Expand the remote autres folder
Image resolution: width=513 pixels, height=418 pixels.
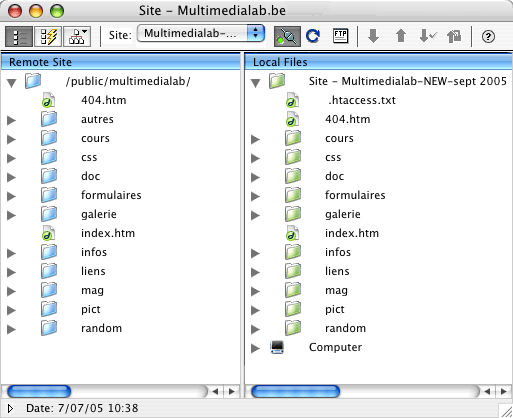(x=11, y=120)
